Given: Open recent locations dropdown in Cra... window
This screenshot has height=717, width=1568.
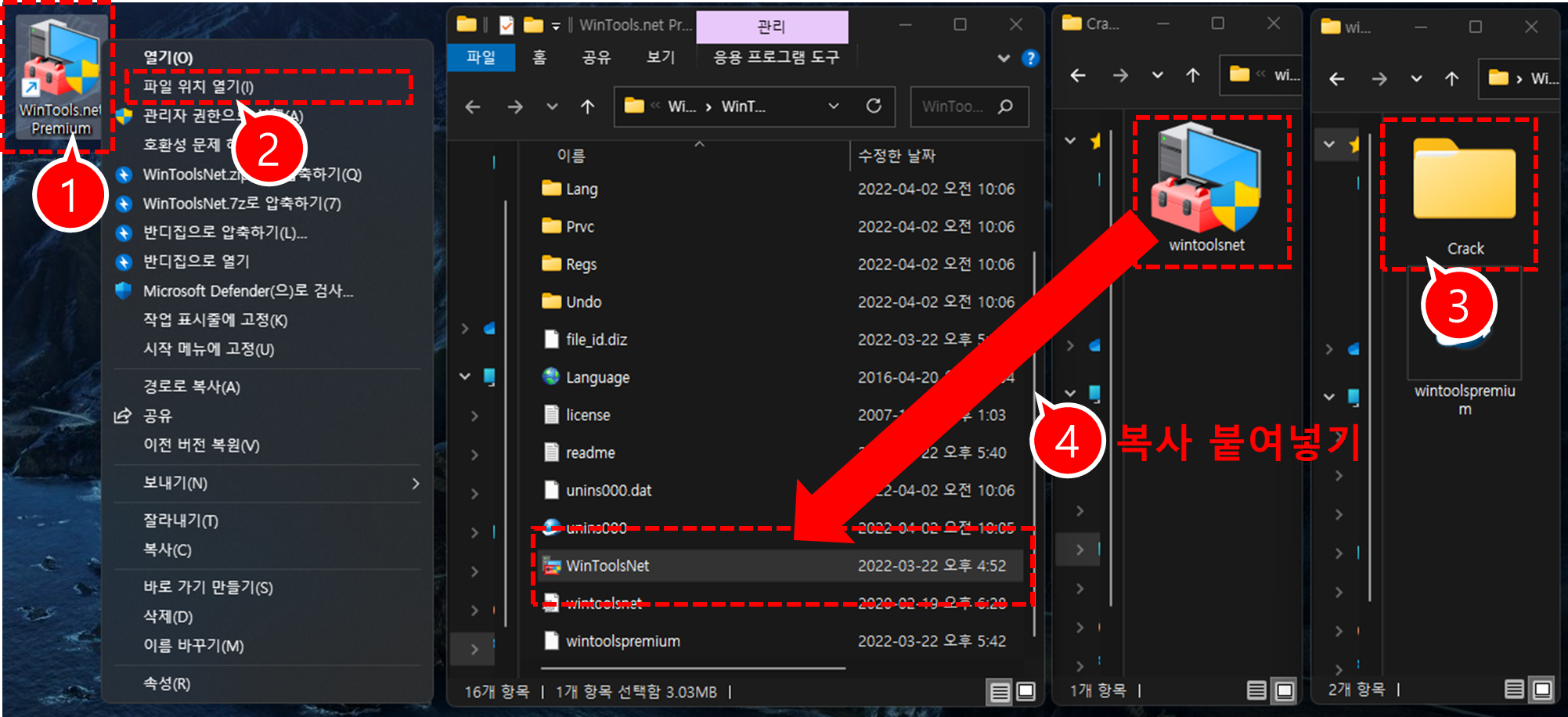Looking at the screenshot, I should coord(1157,75).
